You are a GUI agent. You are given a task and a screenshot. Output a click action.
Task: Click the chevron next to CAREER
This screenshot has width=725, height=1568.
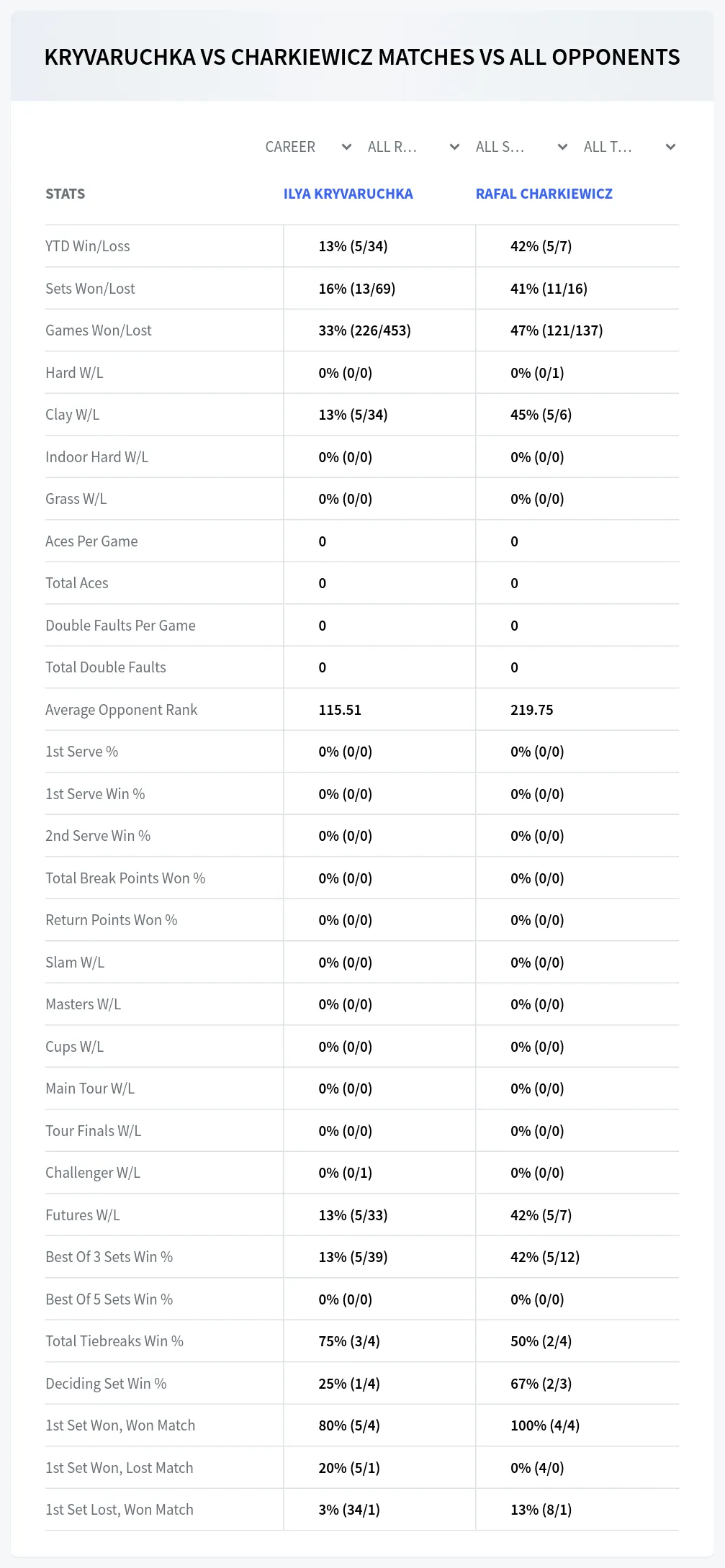point(346,147)
